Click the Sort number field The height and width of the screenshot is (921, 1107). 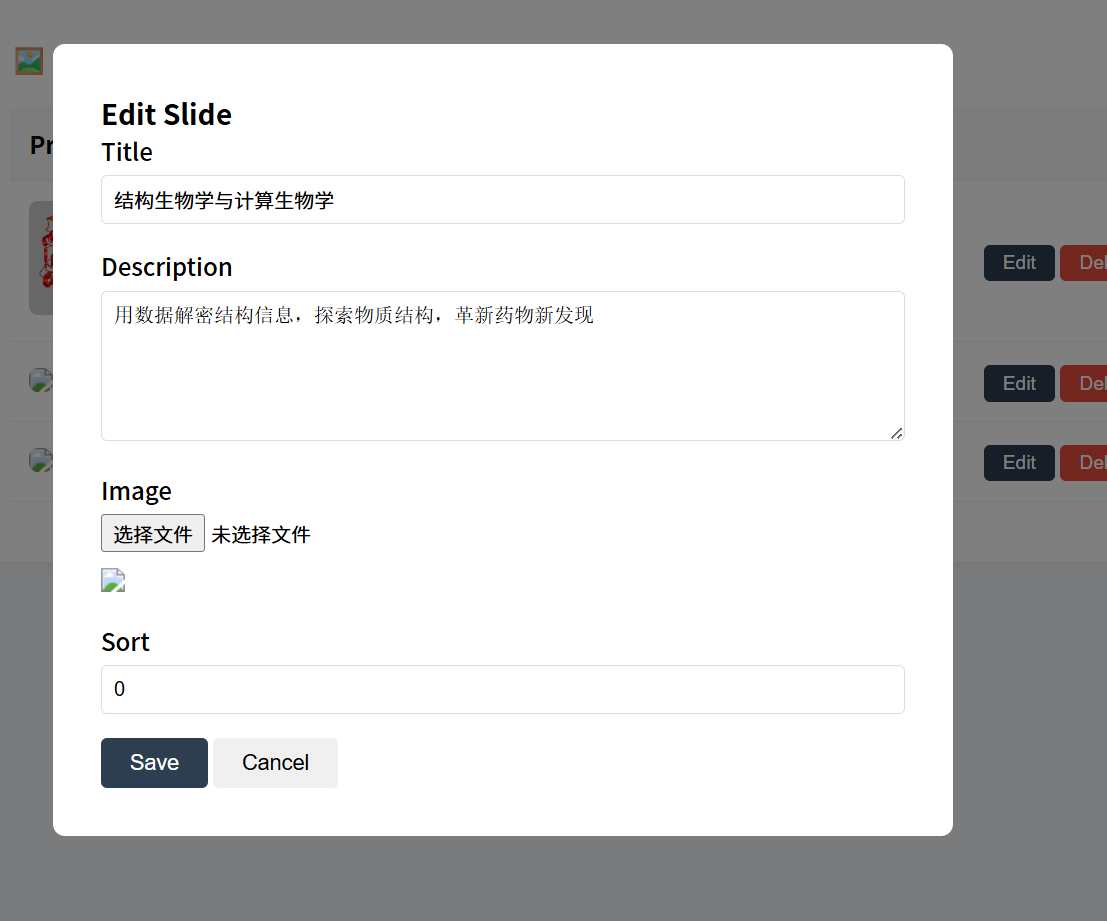coord(503,689)
